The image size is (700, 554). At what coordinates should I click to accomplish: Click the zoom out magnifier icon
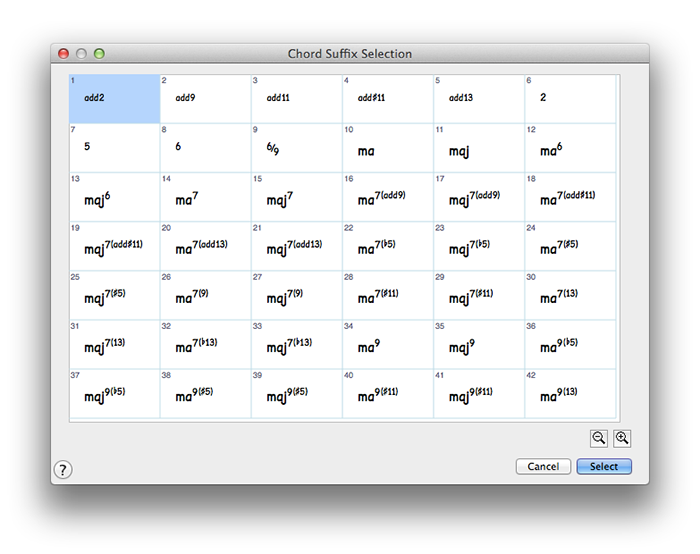(599, 438)
